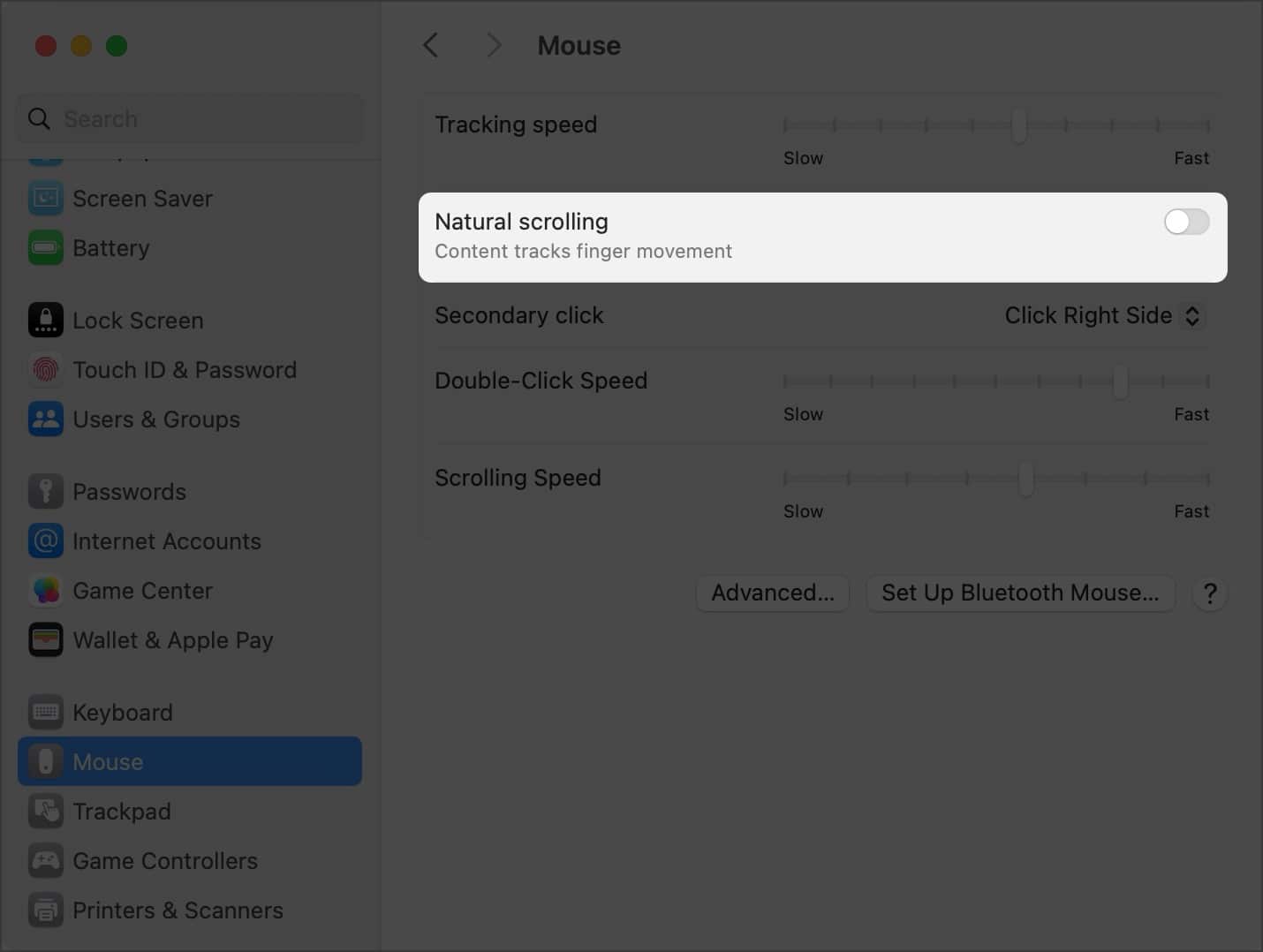Click the Tracking speed slider handle
This screenshot has height=952, width=1263.
pyautogui.click(x=1018, y=125)
